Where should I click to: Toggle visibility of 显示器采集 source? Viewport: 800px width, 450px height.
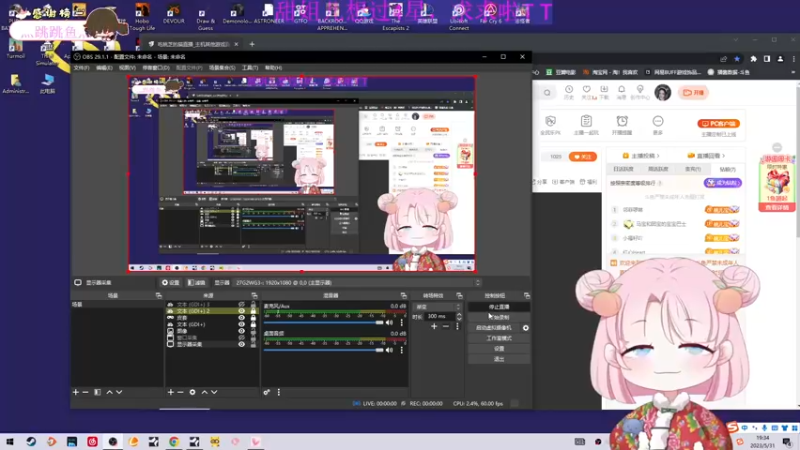(x=241, y=344)
